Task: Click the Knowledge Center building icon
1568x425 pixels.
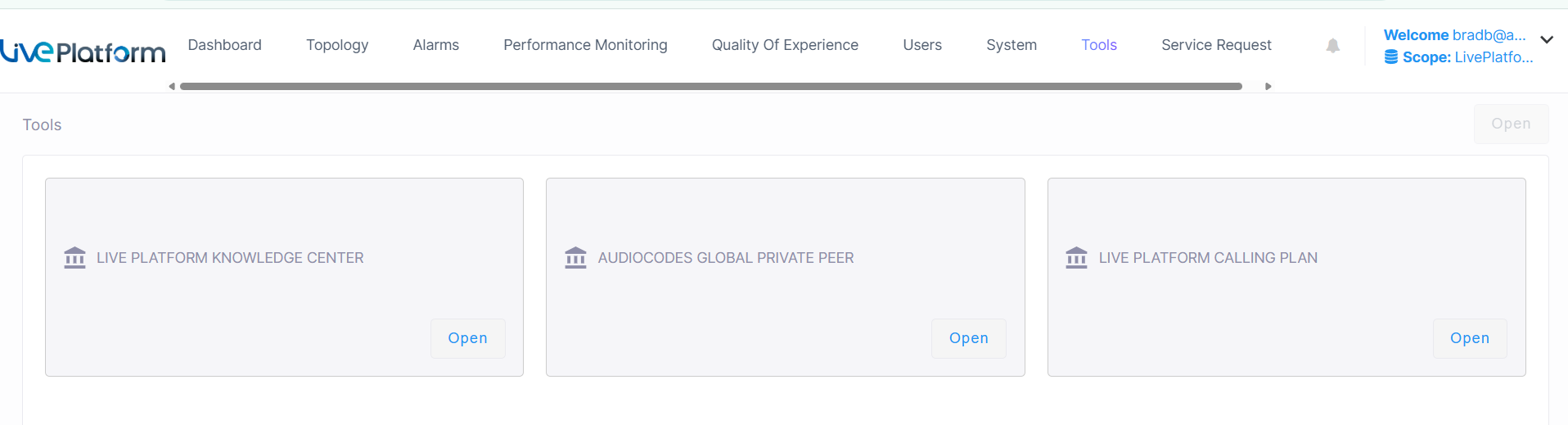Action: (x=74, y=258)
